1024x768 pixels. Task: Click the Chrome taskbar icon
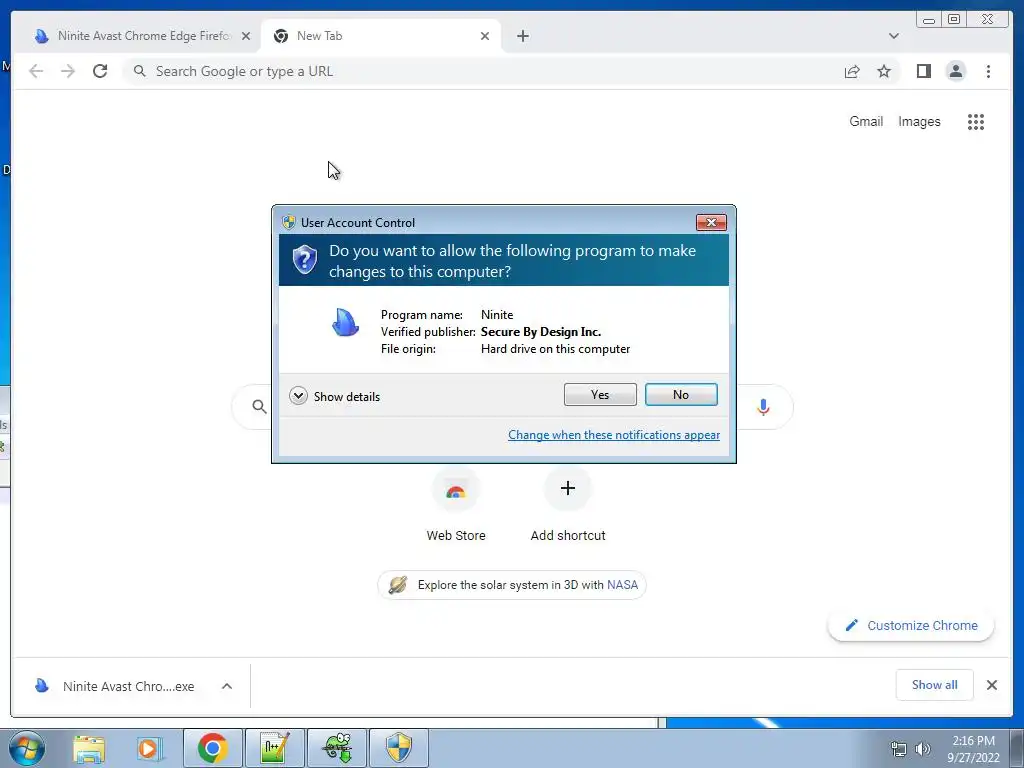click(213, 748)
